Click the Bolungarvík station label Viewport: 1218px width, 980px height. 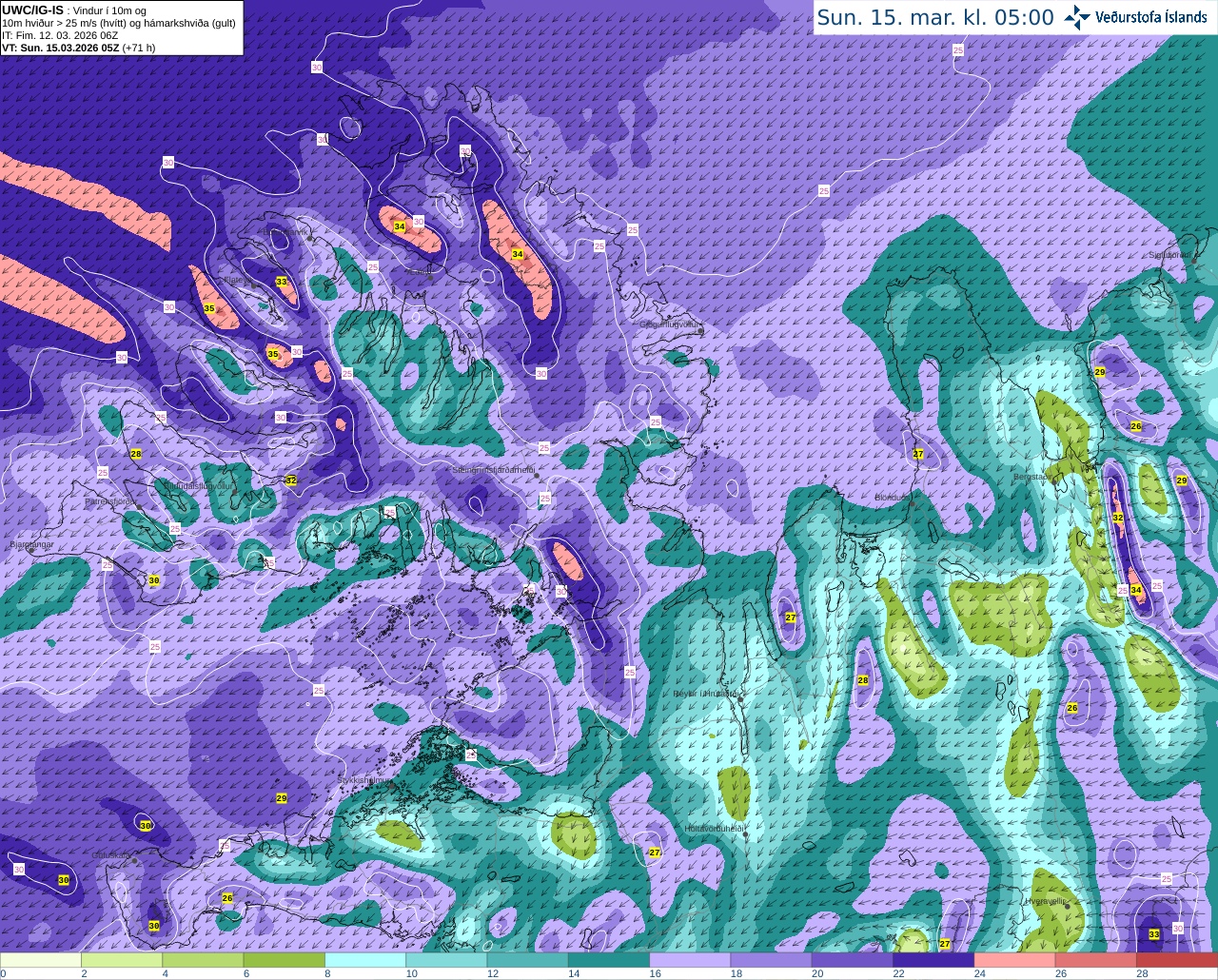coord(284,231)
